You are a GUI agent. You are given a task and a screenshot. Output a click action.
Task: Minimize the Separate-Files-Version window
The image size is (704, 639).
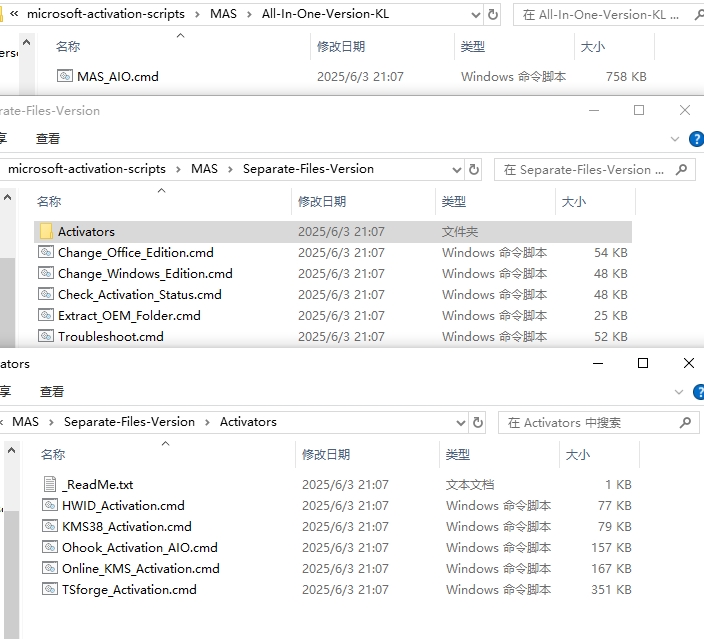[x=594, y=110]
